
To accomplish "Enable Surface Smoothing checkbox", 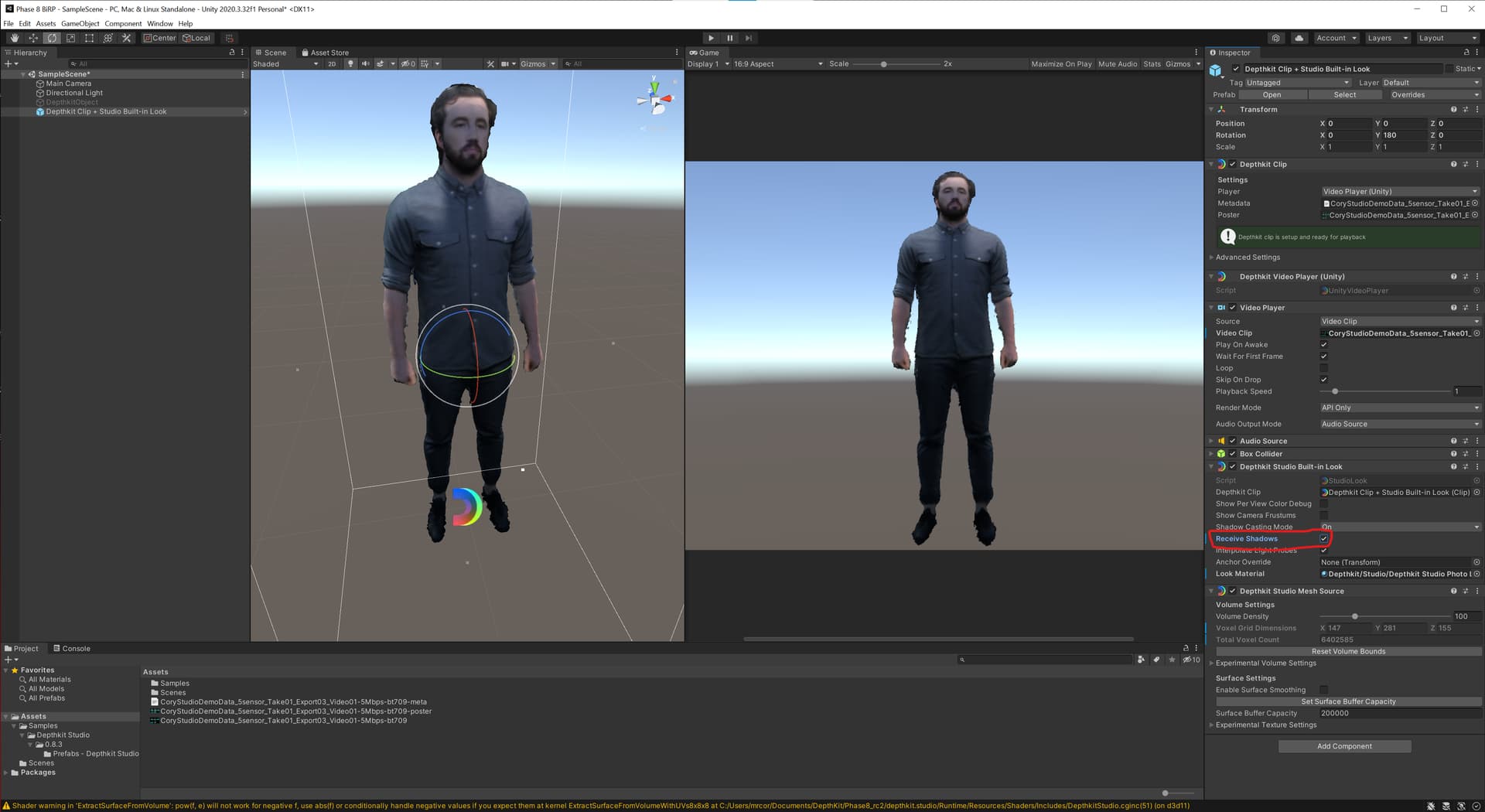I will pos(1323,690).
